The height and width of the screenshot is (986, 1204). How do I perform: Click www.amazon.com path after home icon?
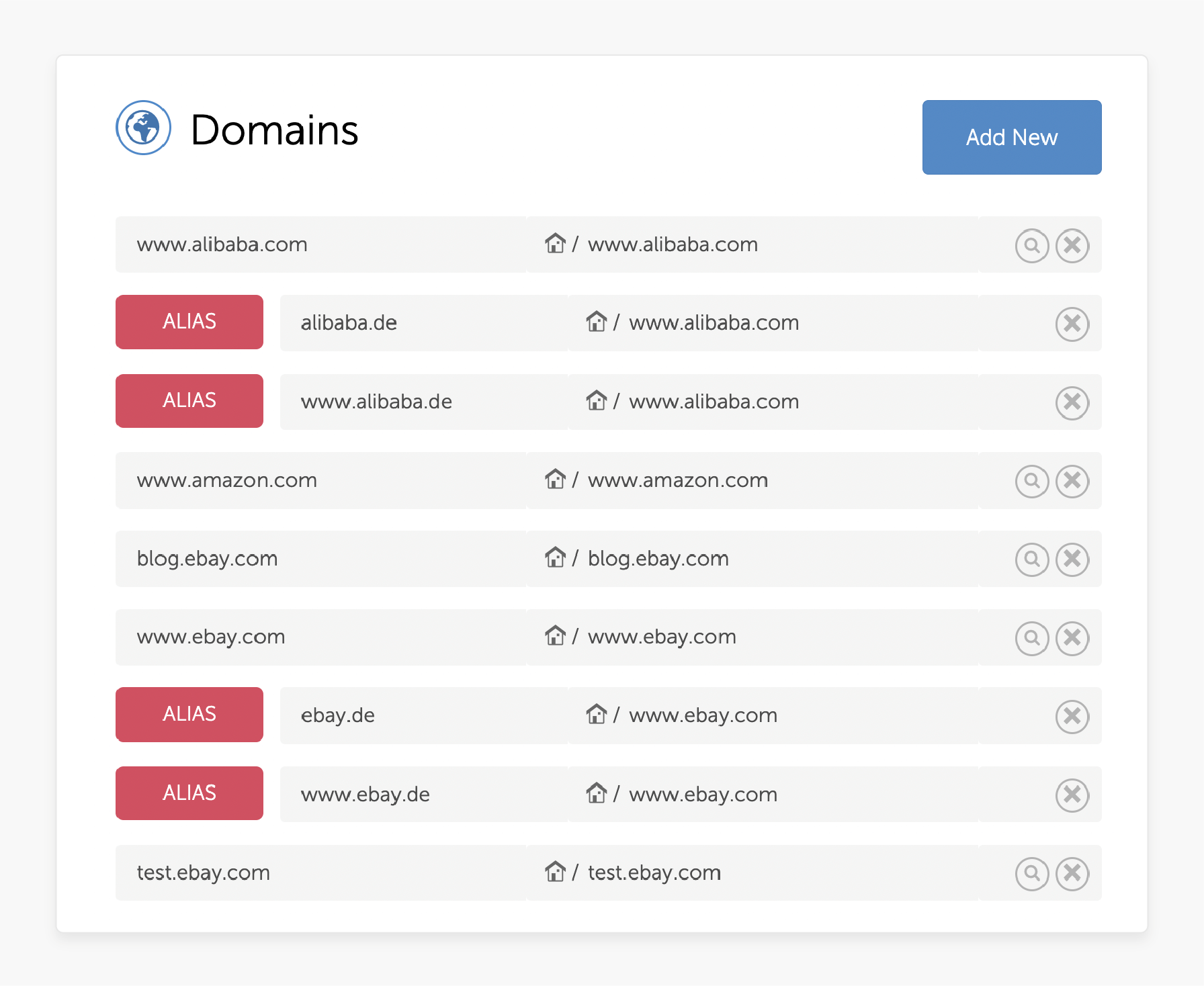point(678,480)
